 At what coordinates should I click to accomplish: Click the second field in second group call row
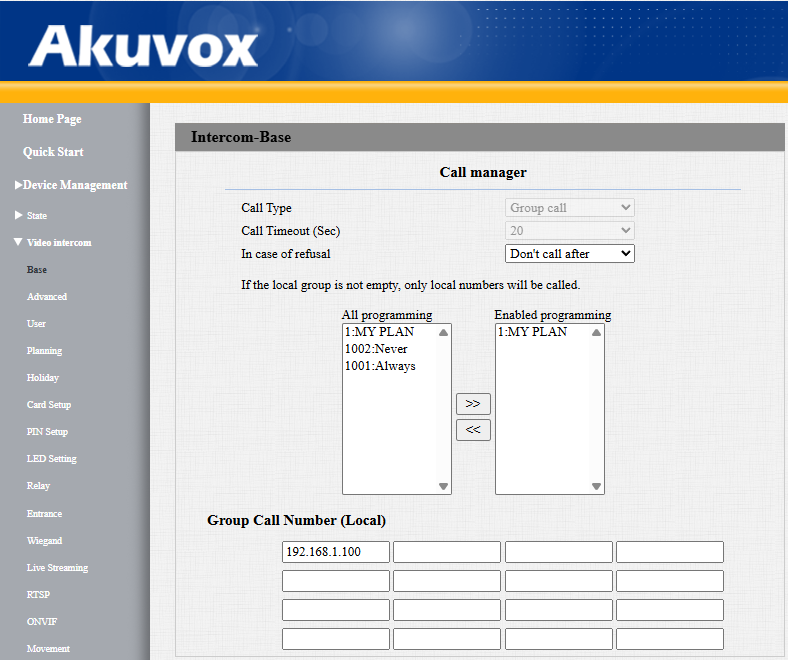coord(447,581)
